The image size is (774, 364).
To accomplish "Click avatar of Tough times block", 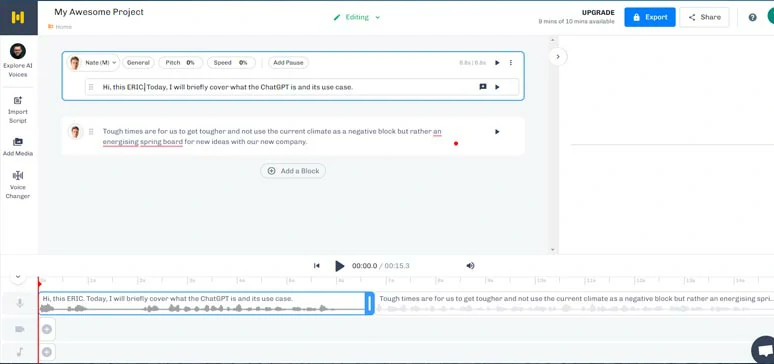I will (75, 132).
